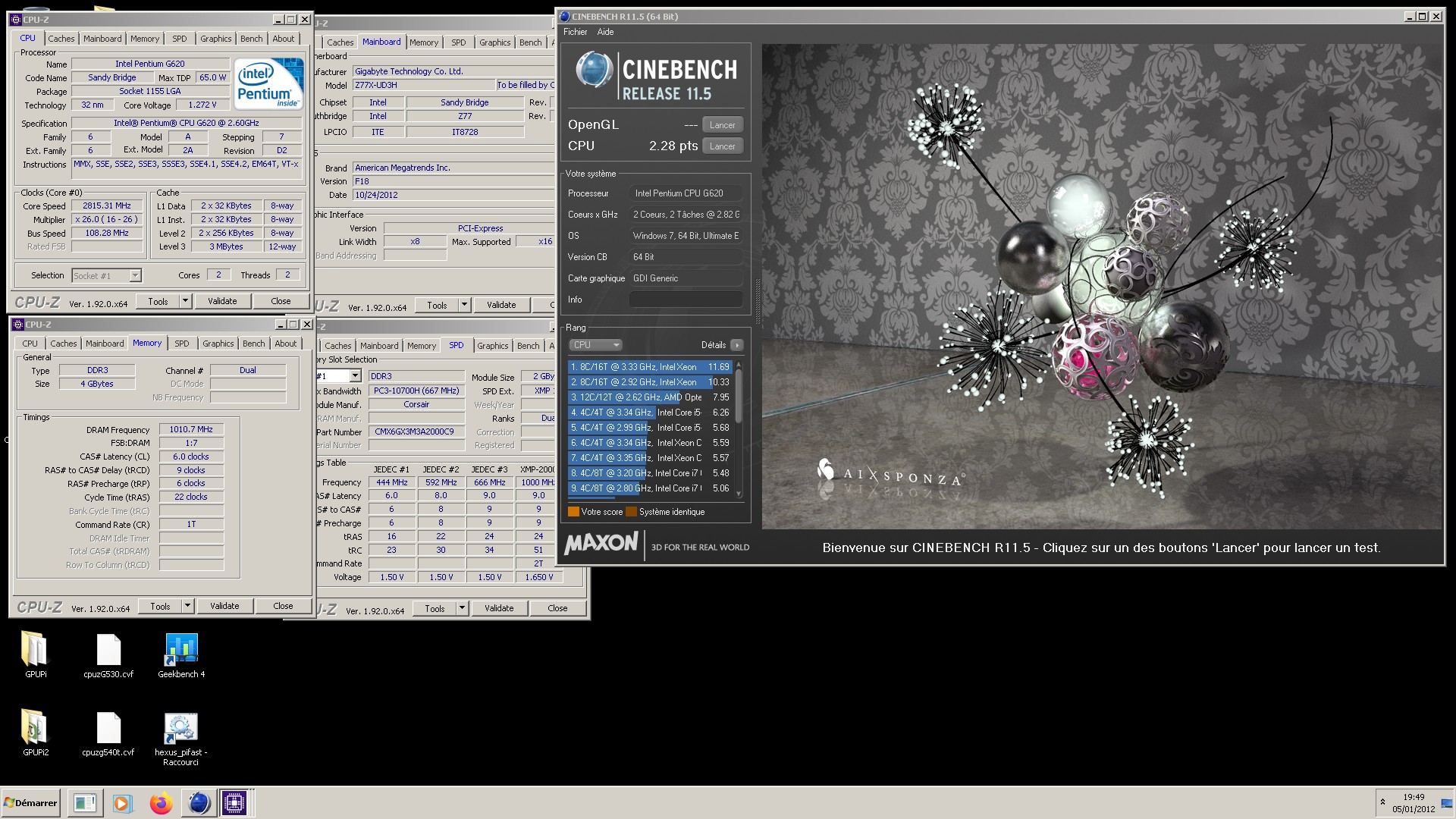Open the Aide menu in Cinebench
Viewport: 1456px width, 819px height.
point(605,32)
